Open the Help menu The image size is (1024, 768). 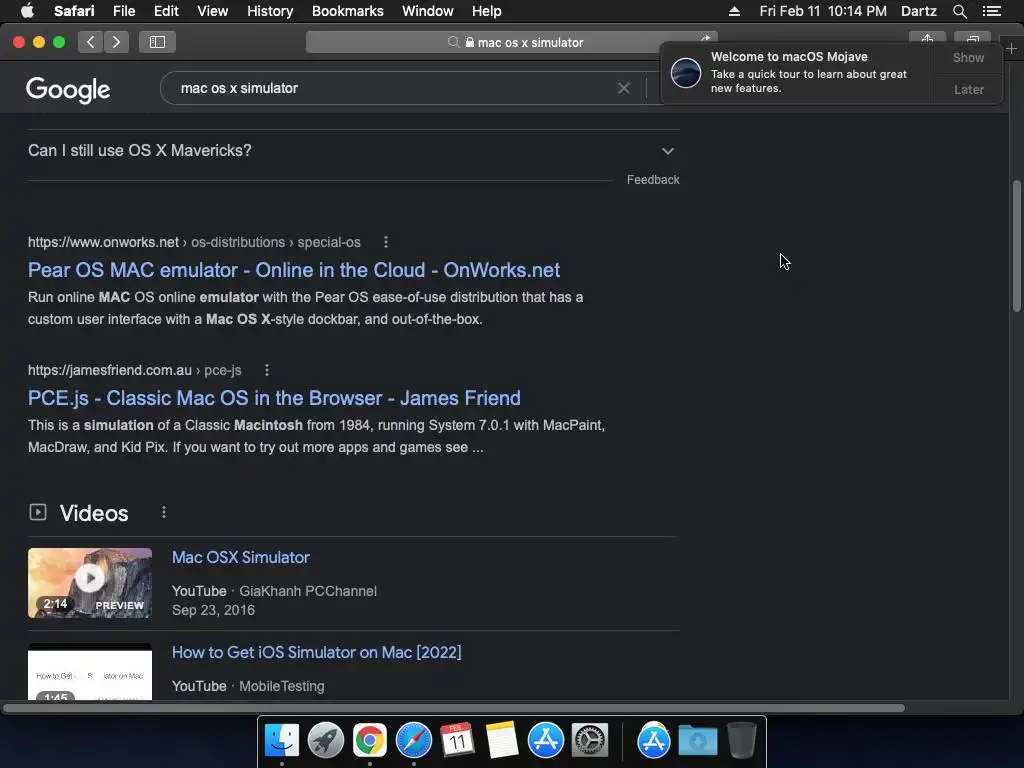click(x=487, y=11)
